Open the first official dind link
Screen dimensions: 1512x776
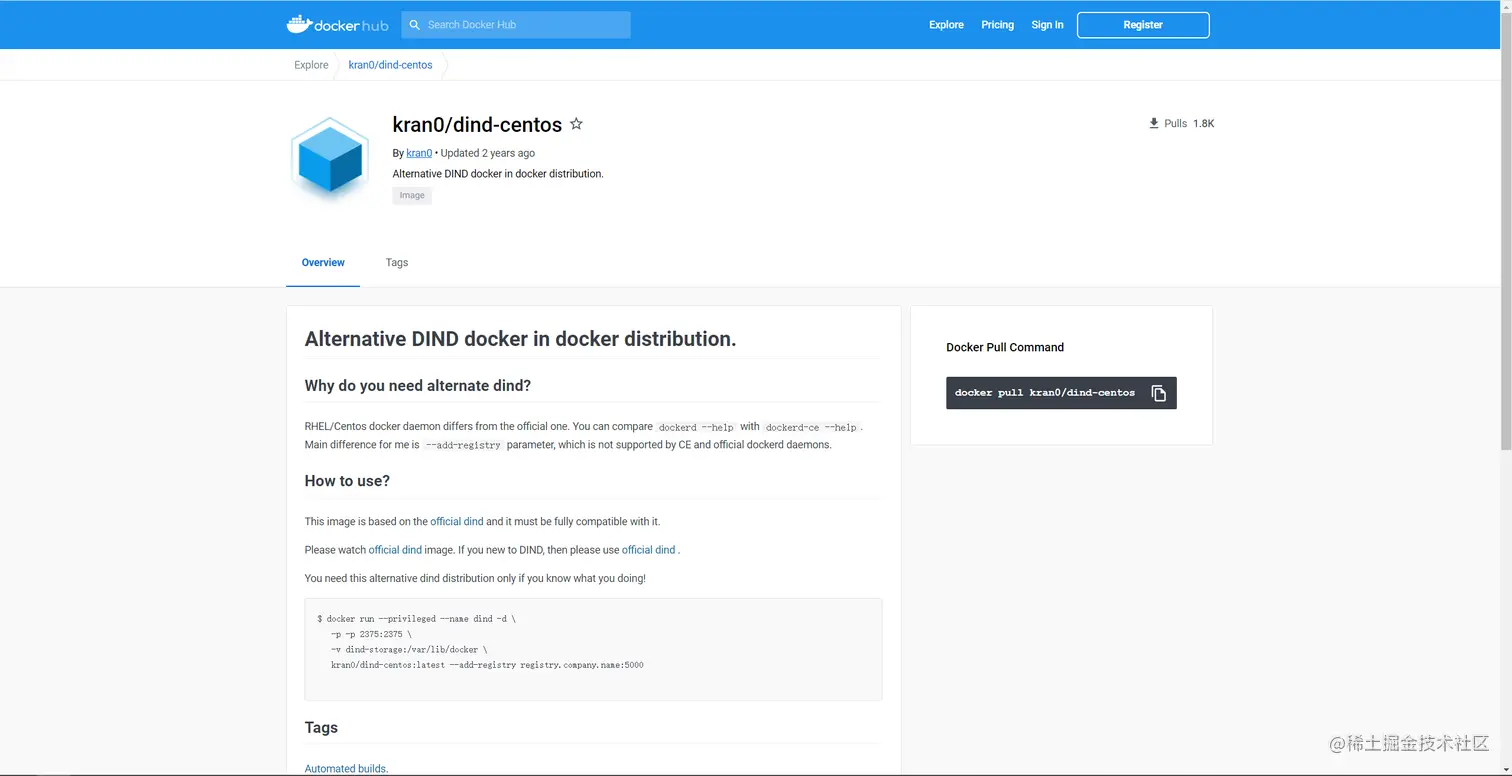point(457,521)
